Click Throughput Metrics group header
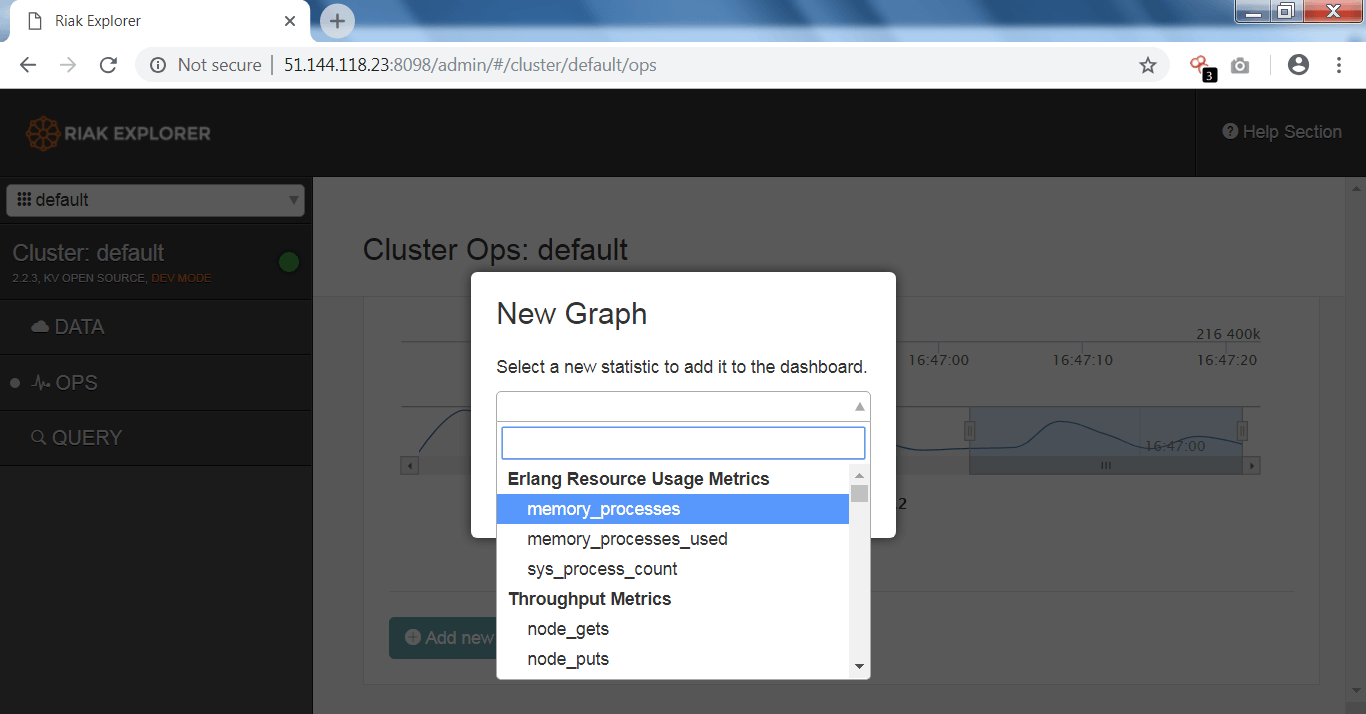The image size is (1366, 714). click(x=590, y=599)
